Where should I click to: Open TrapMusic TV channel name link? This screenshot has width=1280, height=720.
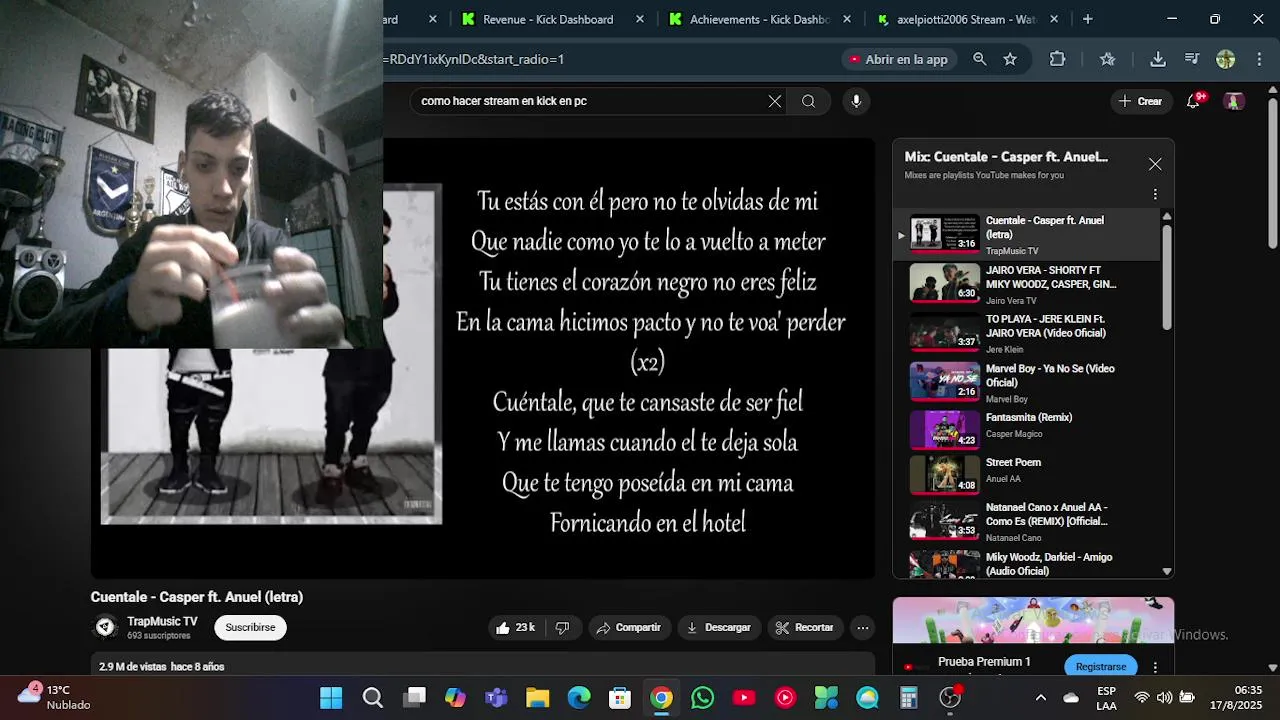[x=162, y=621]
